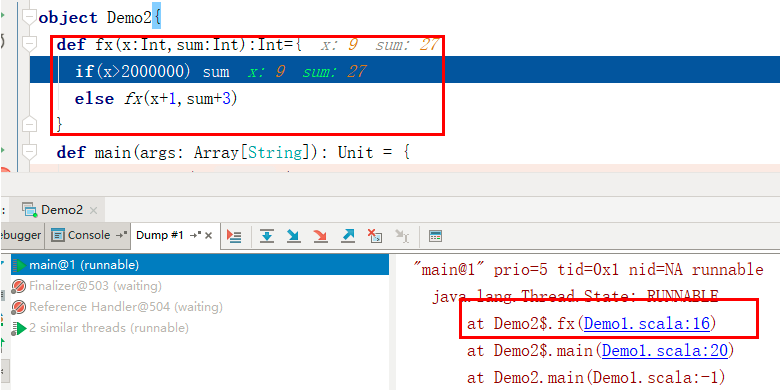The height and width of the screenshot is (390, 781).
Task: Collapse the def main method fold
Action: 30,151
